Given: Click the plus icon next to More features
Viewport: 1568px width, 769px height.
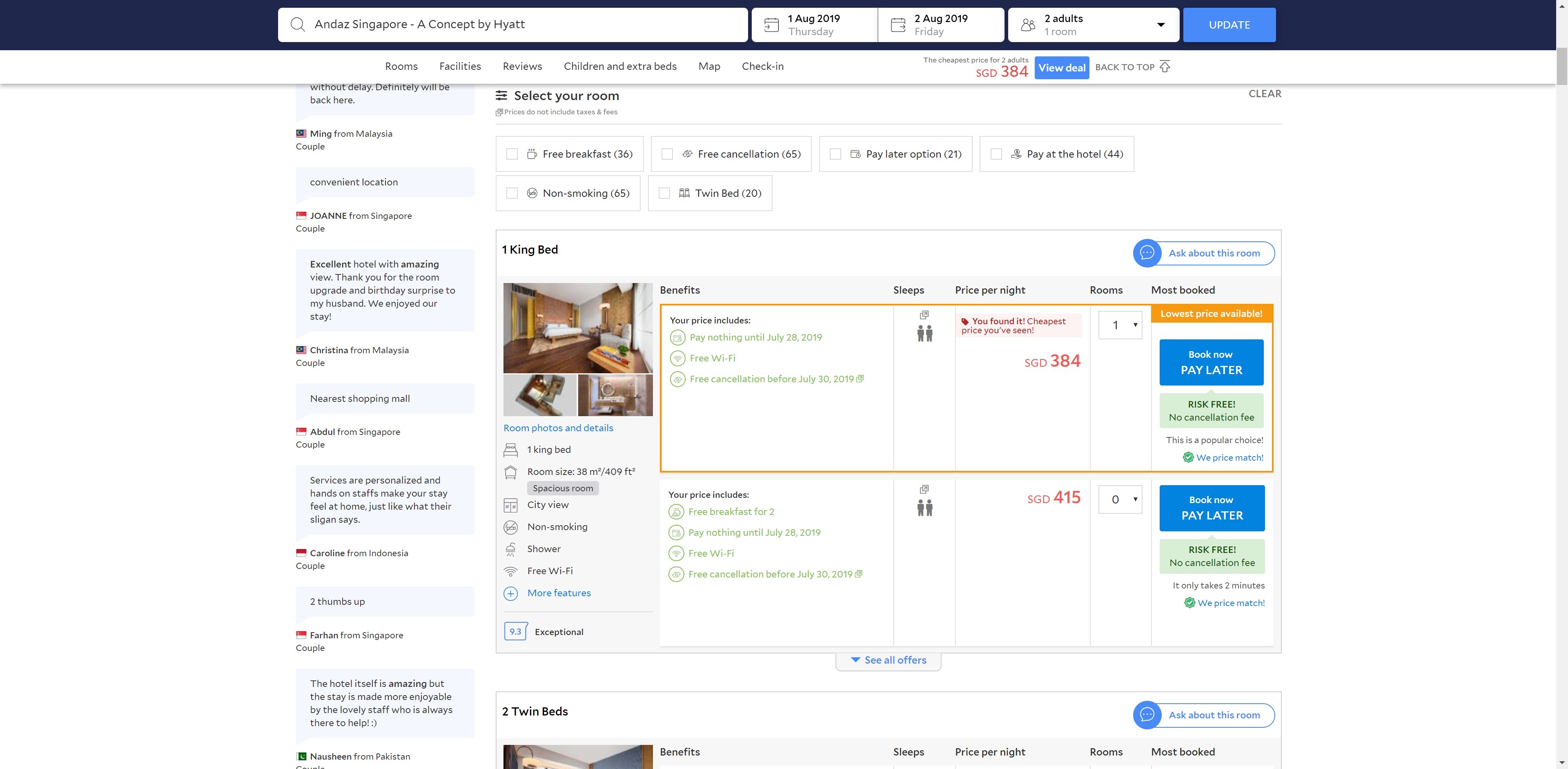Looking at the screenshot, I should click(511, 593).
